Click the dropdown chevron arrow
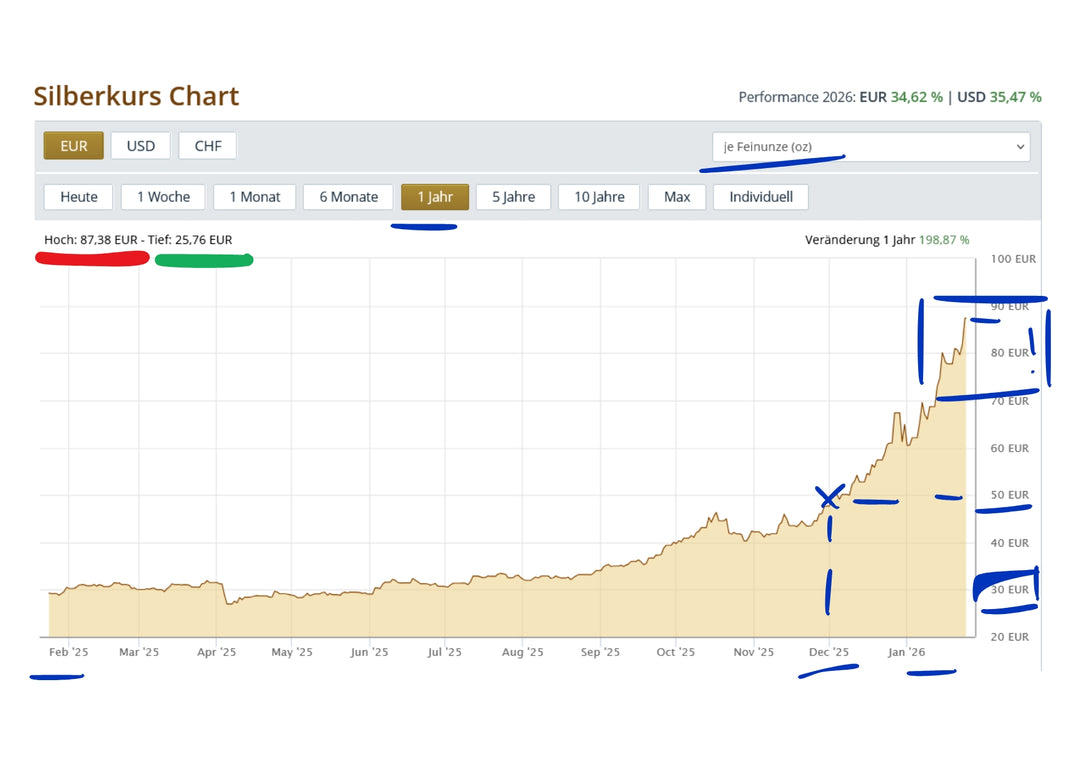The height and width of the screenshot is (766, 1080). point(1020,147)
